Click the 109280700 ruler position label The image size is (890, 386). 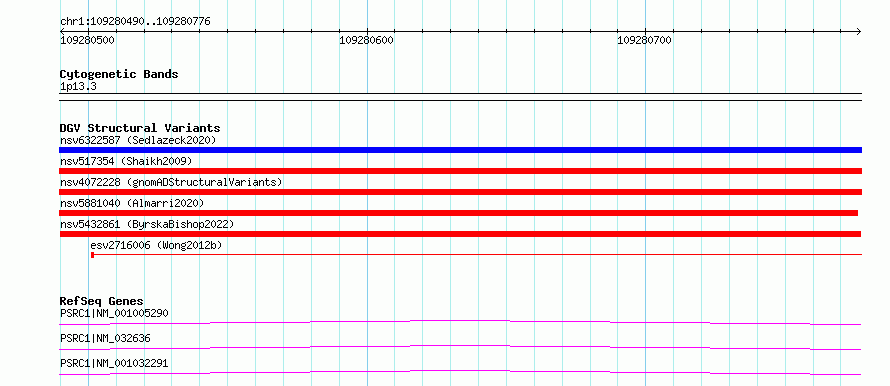[x=644, y=40]
